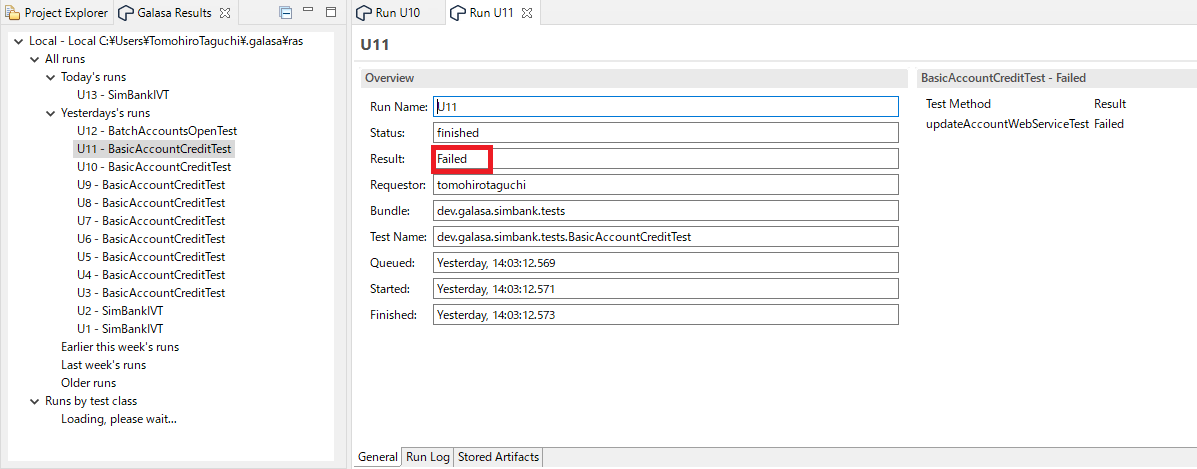Click the Run Name field containing U11

pyautogui.click(x=666, y=106)
